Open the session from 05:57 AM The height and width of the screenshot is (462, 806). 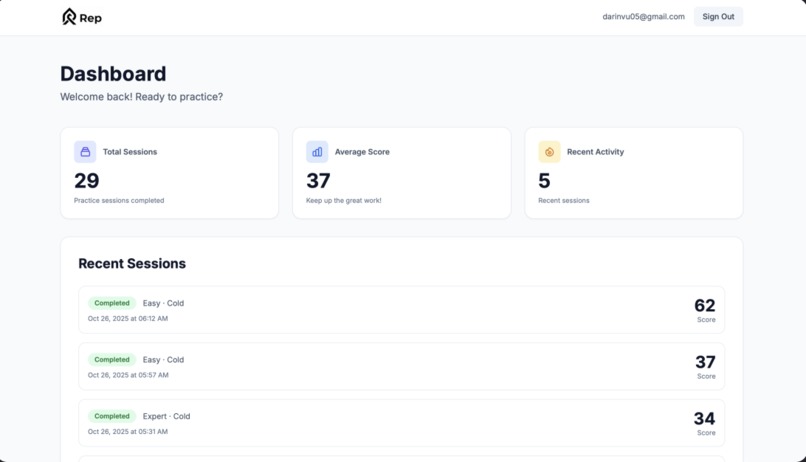[x=401, y=366]
